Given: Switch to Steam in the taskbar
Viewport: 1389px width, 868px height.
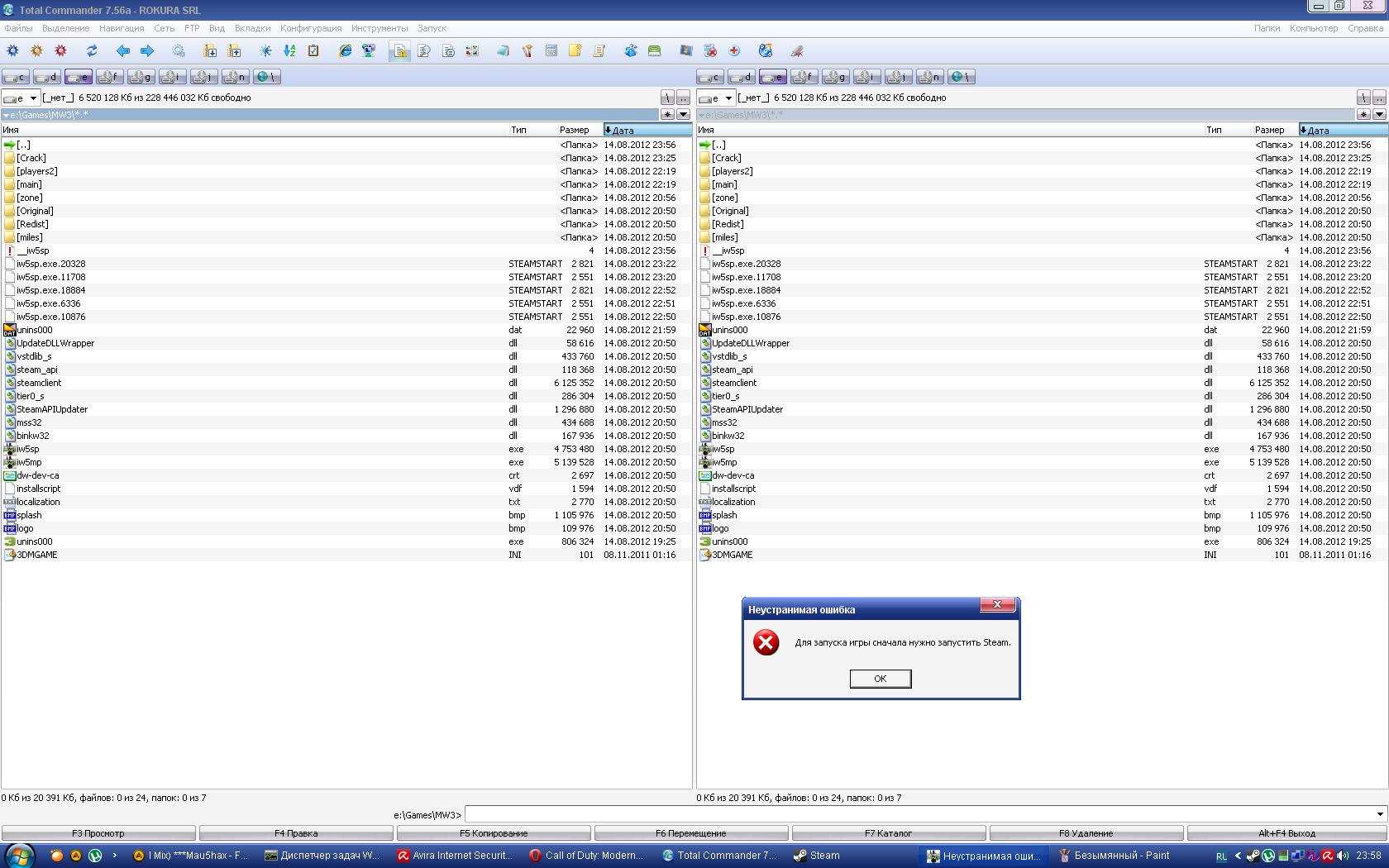Looking at the screenshot, I should 817,856.
